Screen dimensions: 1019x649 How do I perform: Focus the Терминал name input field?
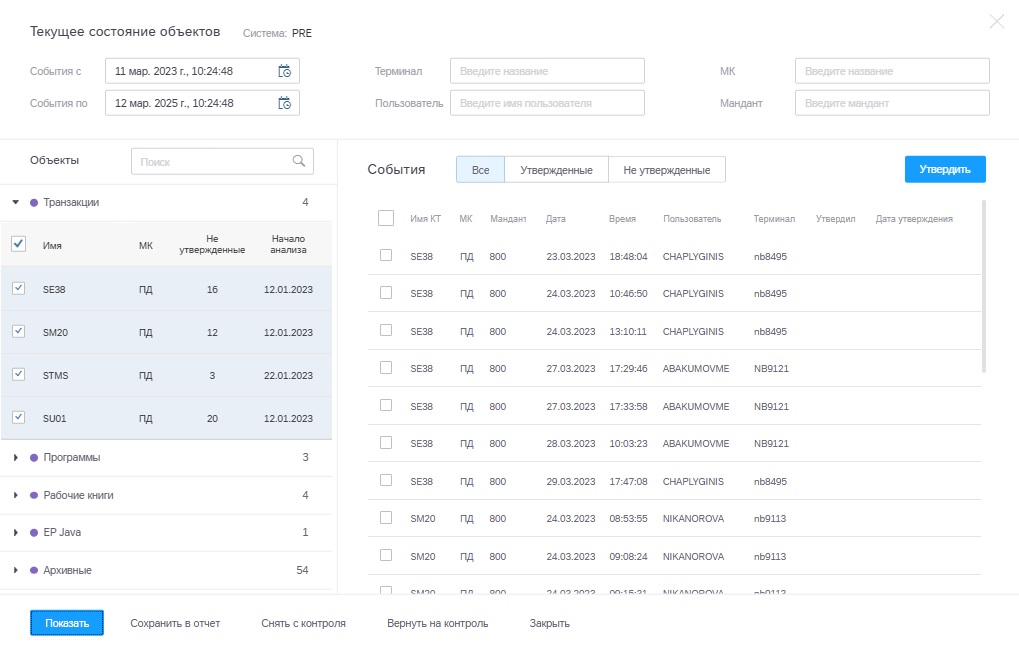tap(547, 71)
